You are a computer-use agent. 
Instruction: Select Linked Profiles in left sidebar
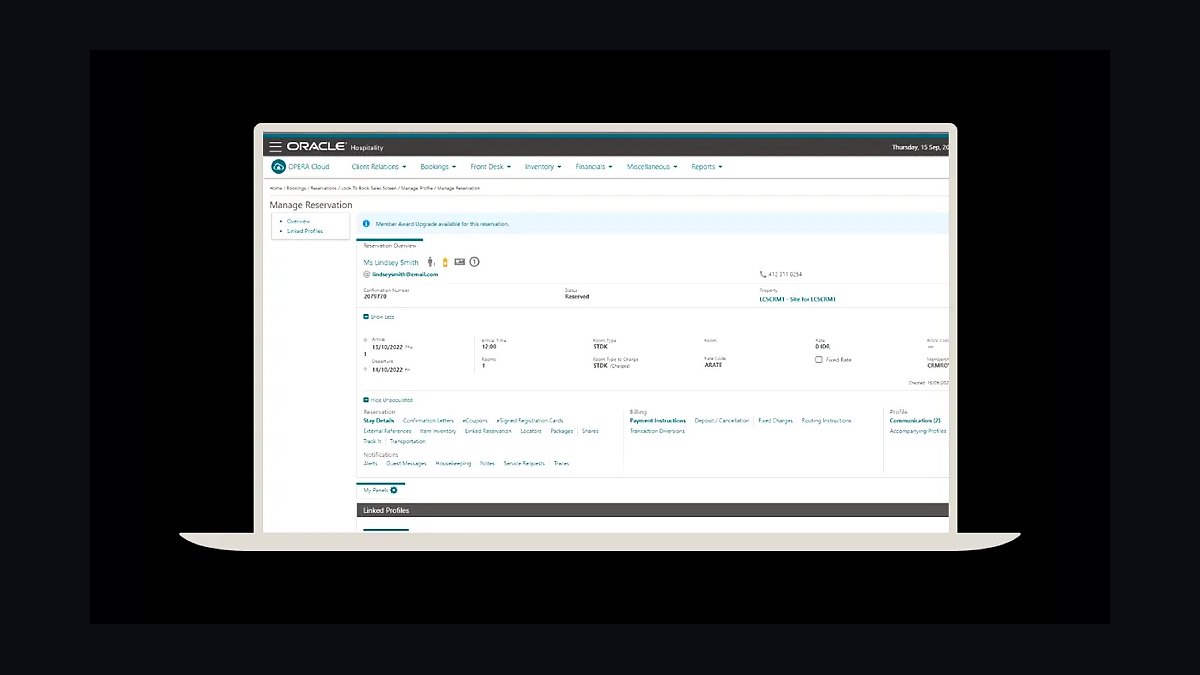(305, 231)
